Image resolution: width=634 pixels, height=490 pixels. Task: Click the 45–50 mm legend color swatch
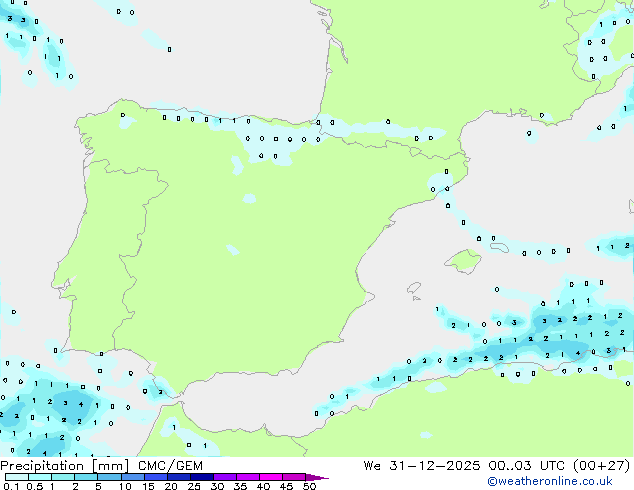coord(294,477)
